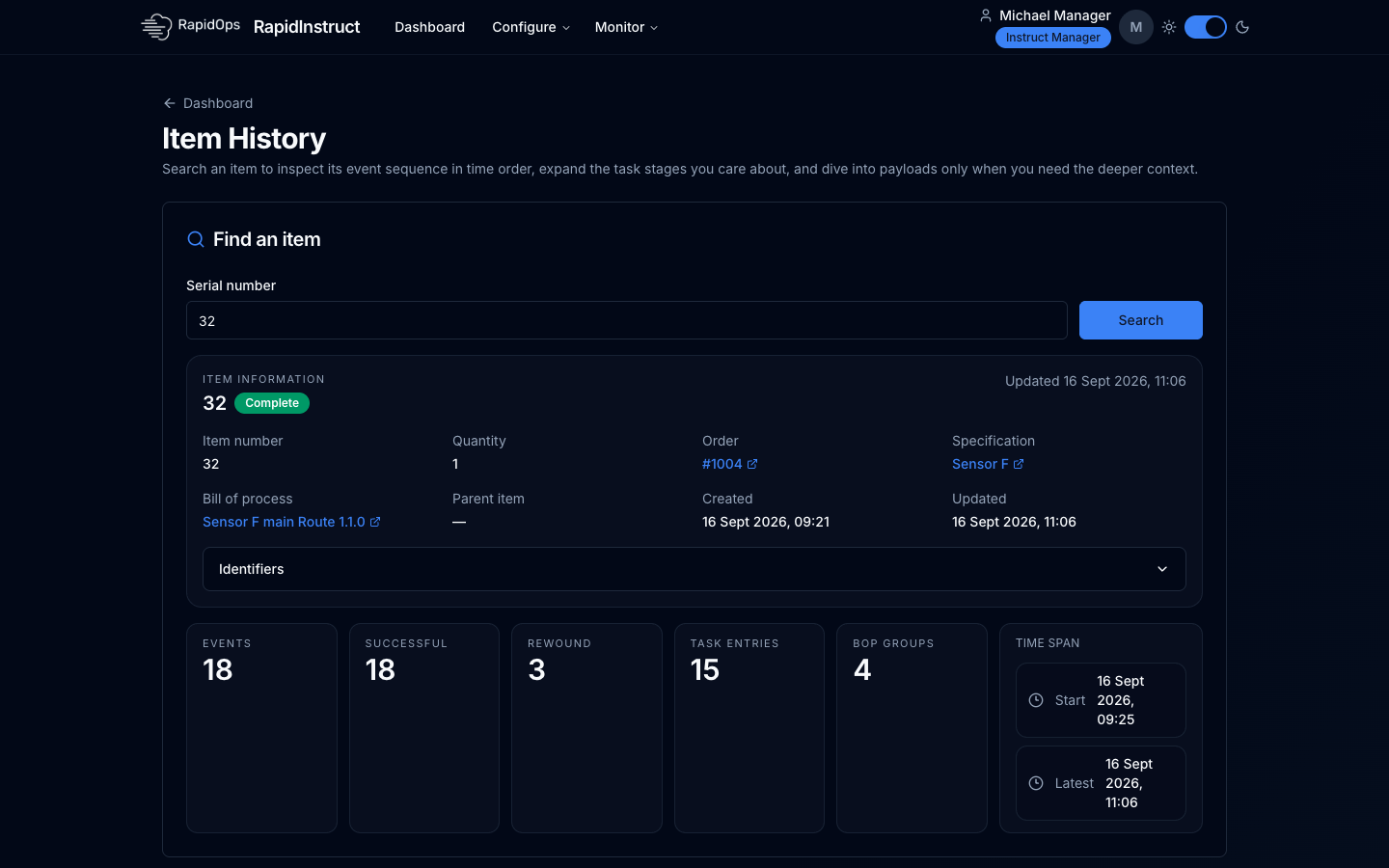Viewport: 1389px width, 868px height.
Task: Click the RapidInstruct brand title
Action: point(307,27)
